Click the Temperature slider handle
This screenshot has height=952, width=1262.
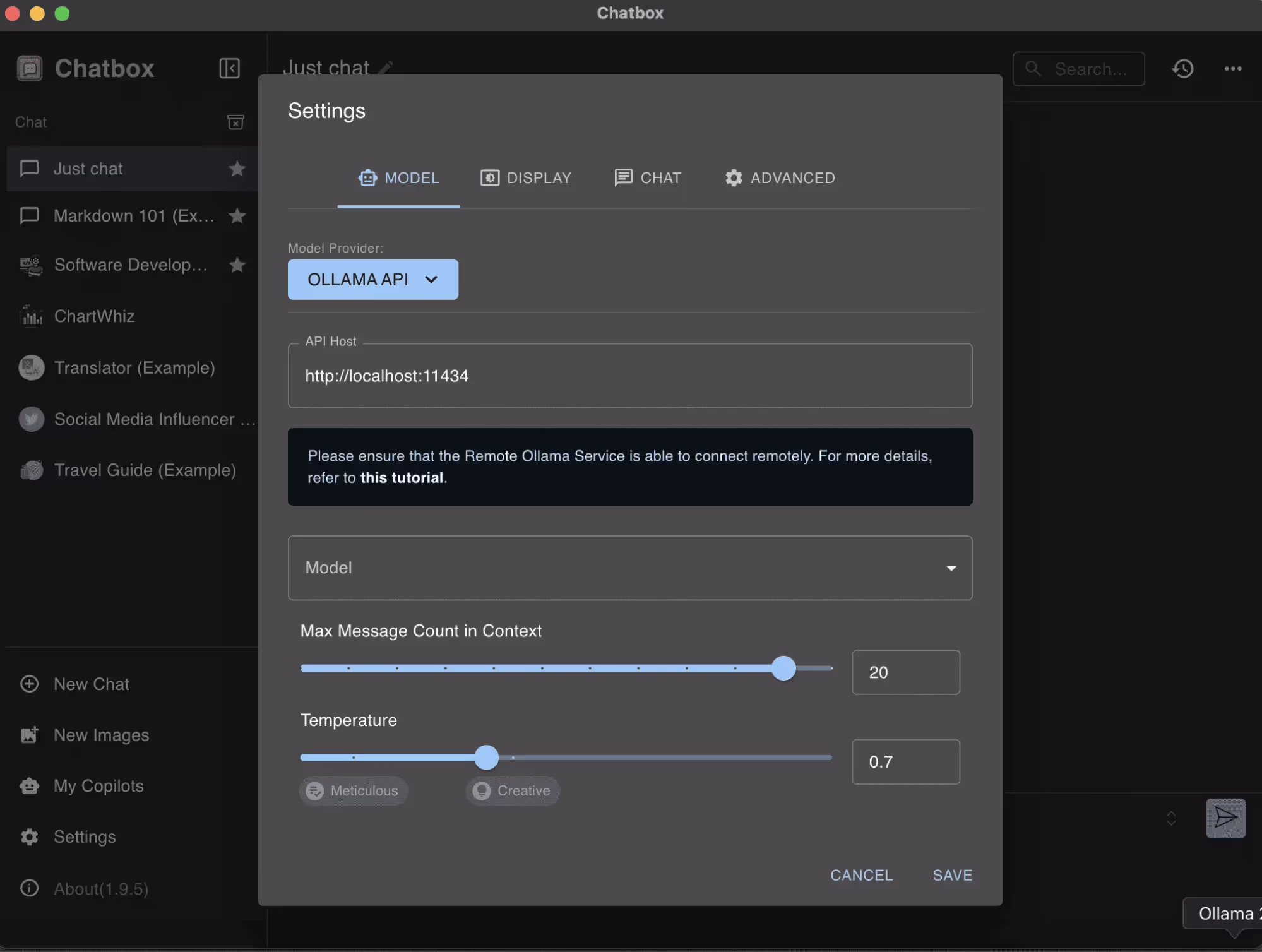pos(486,758)
